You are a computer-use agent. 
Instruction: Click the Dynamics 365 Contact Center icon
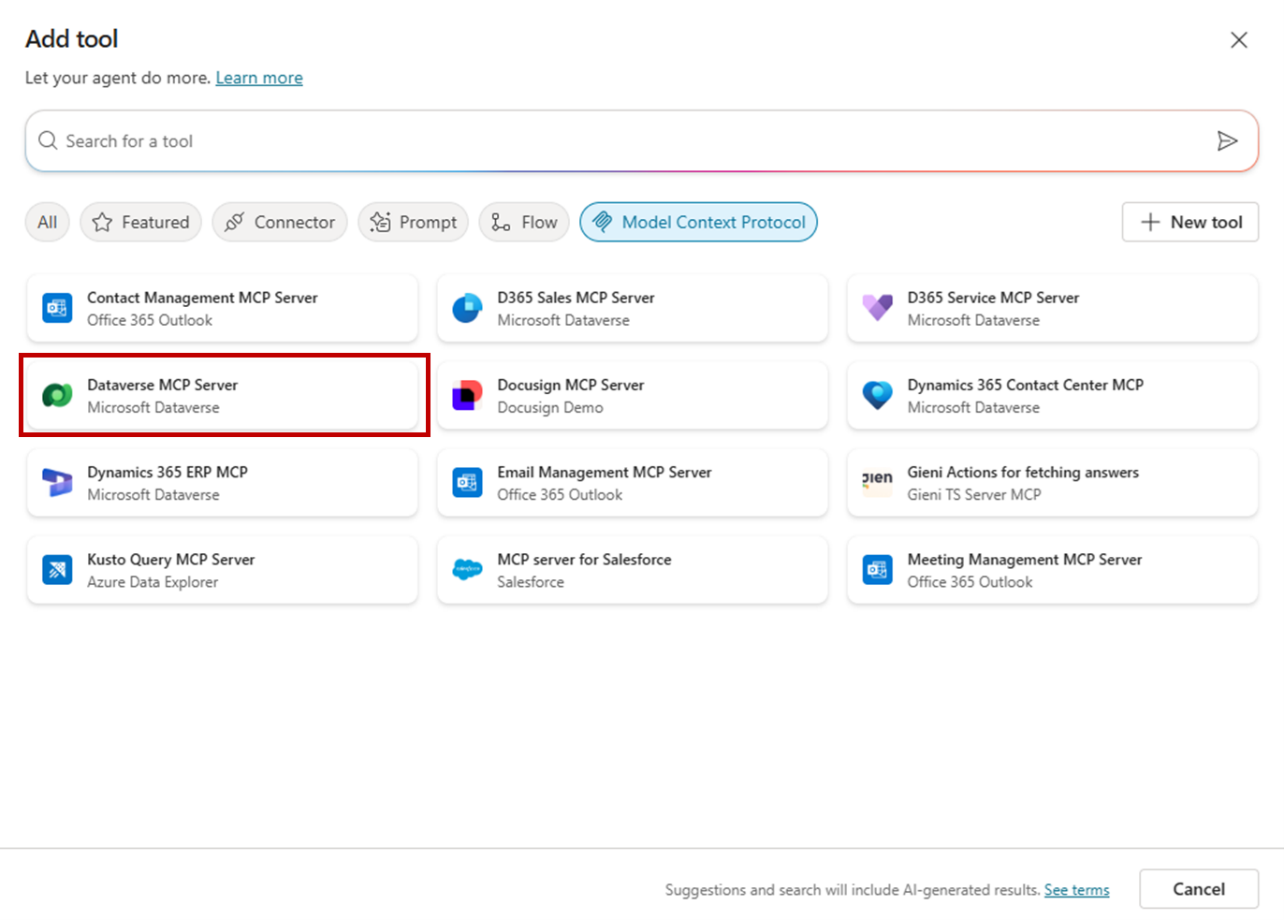point(877,396)
